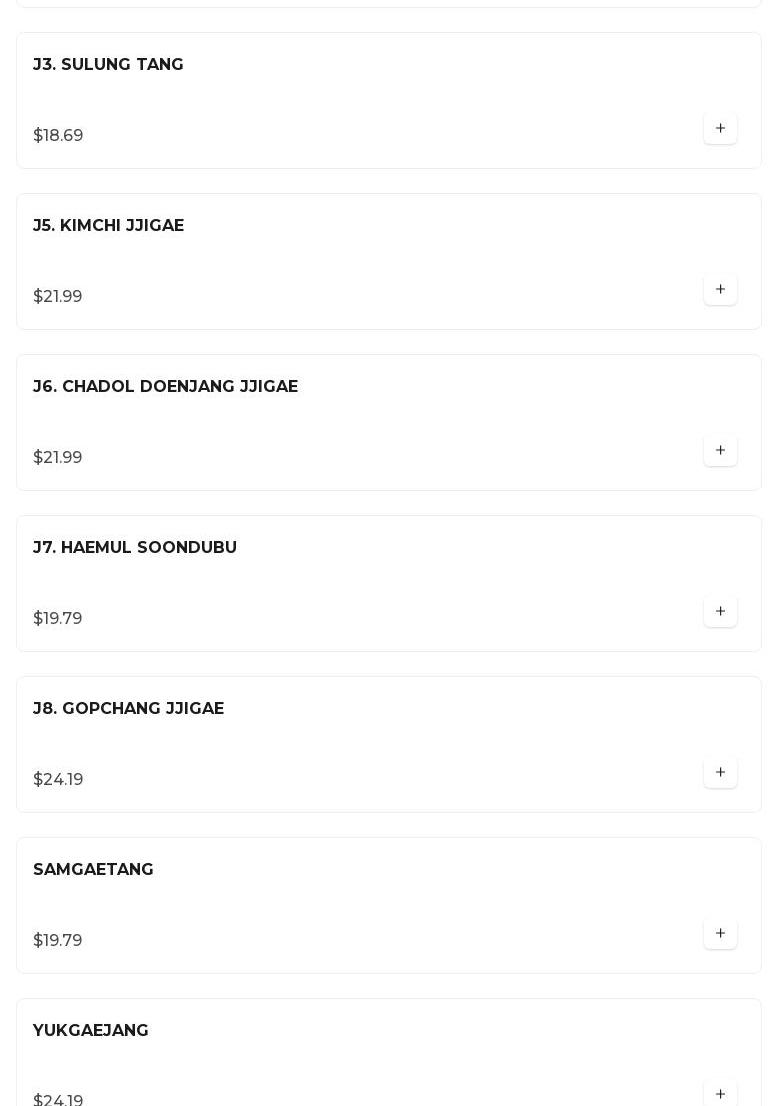Open J8. GOPCHANG JJIGAE title

tap(128, 708)
